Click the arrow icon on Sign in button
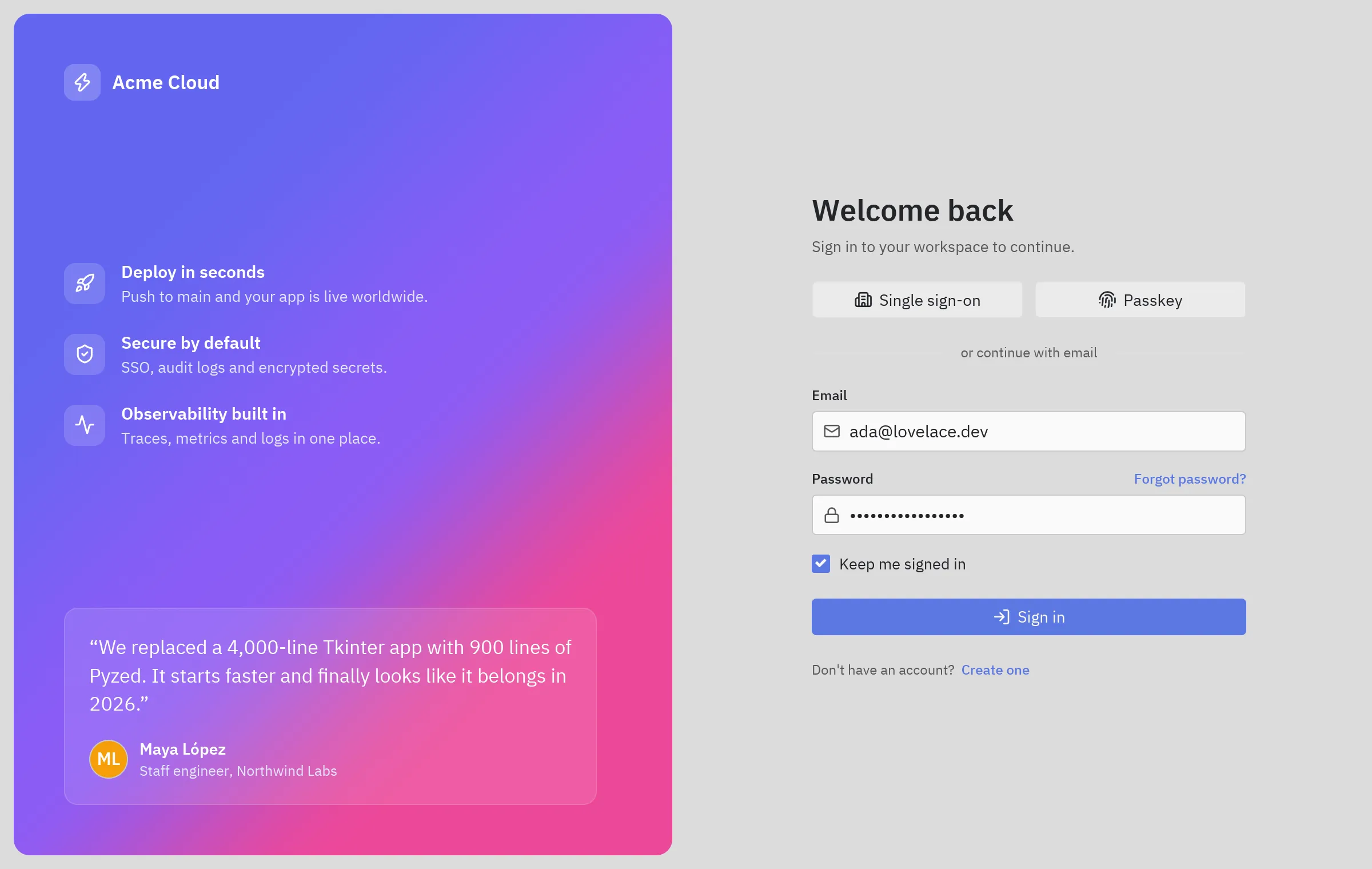The image size is (1372, 869). coord(1002,617)
